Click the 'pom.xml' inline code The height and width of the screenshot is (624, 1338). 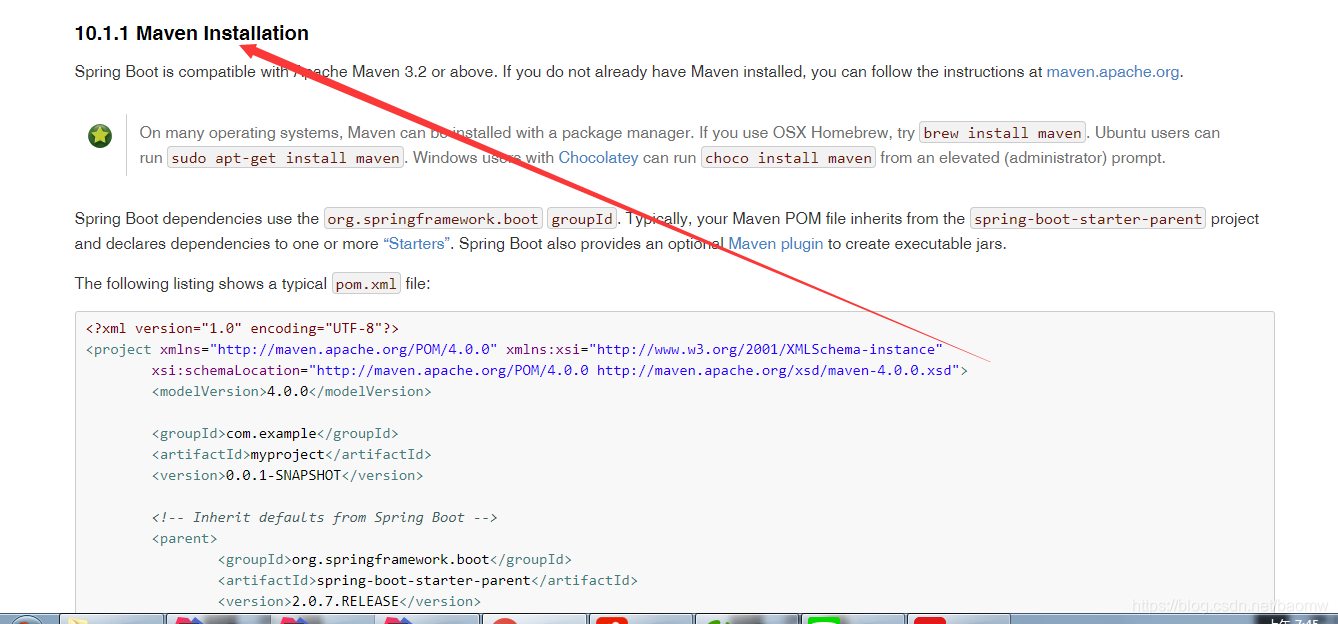366,284
